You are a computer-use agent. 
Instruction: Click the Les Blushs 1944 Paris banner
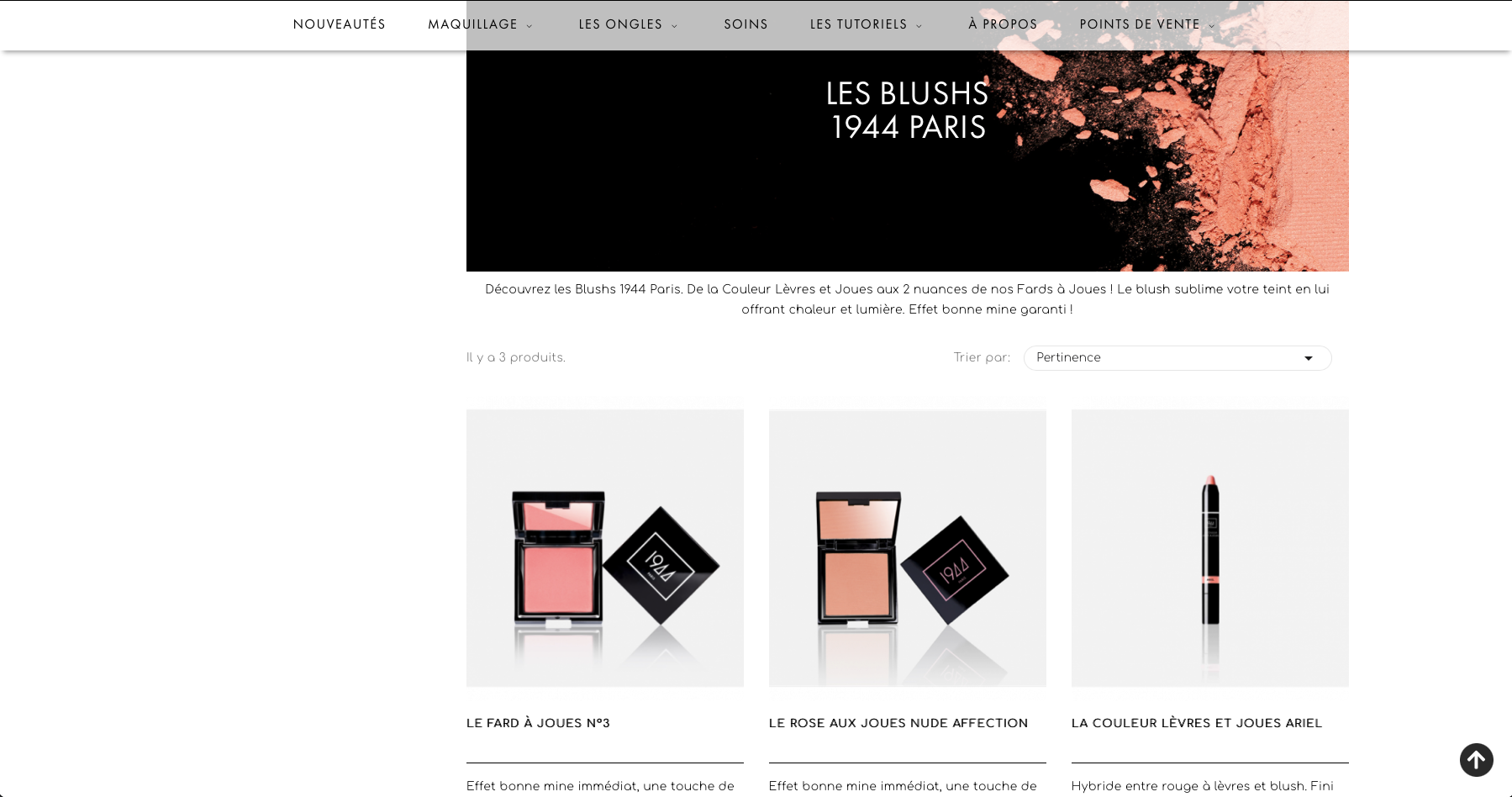pos(908,160)
